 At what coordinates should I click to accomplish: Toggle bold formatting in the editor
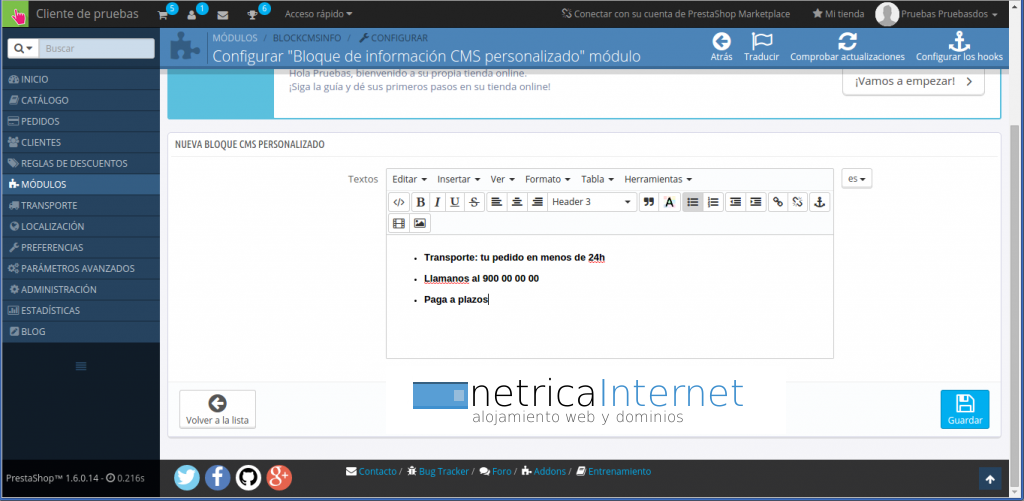click(x=421, y=202)
